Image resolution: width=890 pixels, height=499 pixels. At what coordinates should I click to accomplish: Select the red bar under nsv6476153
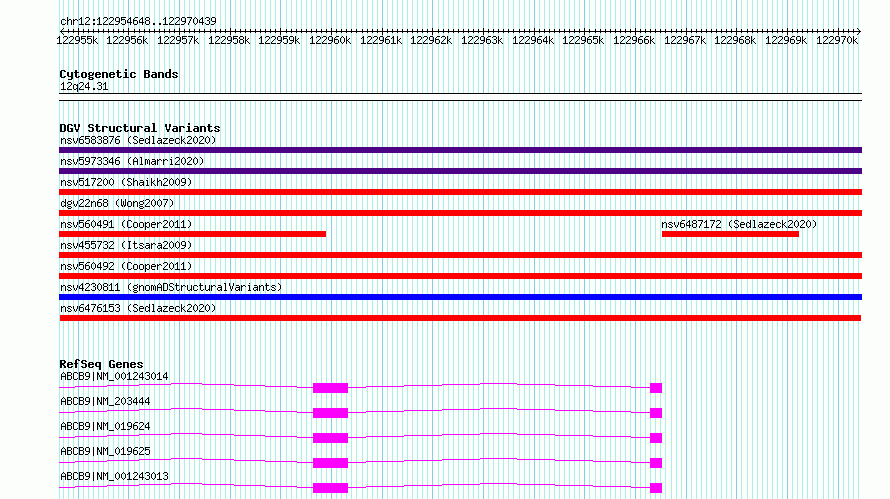click(x=460, y=318)
